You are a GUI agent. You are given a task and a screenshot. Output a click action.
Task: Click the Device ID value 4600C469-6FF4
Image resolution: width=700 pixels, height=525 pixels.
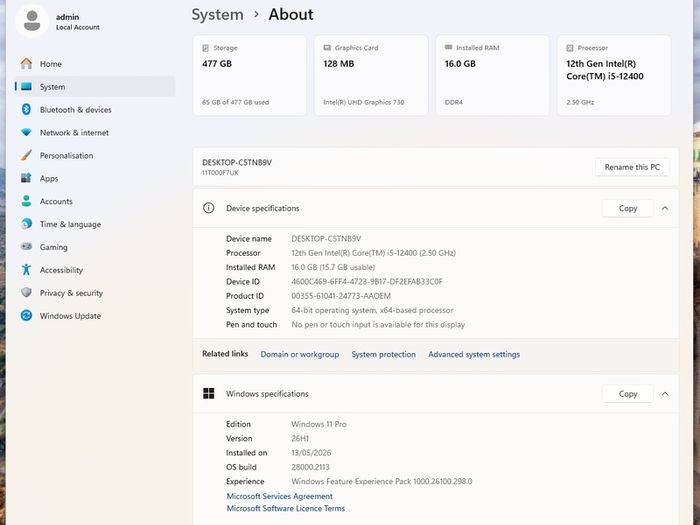coord(367,281)
